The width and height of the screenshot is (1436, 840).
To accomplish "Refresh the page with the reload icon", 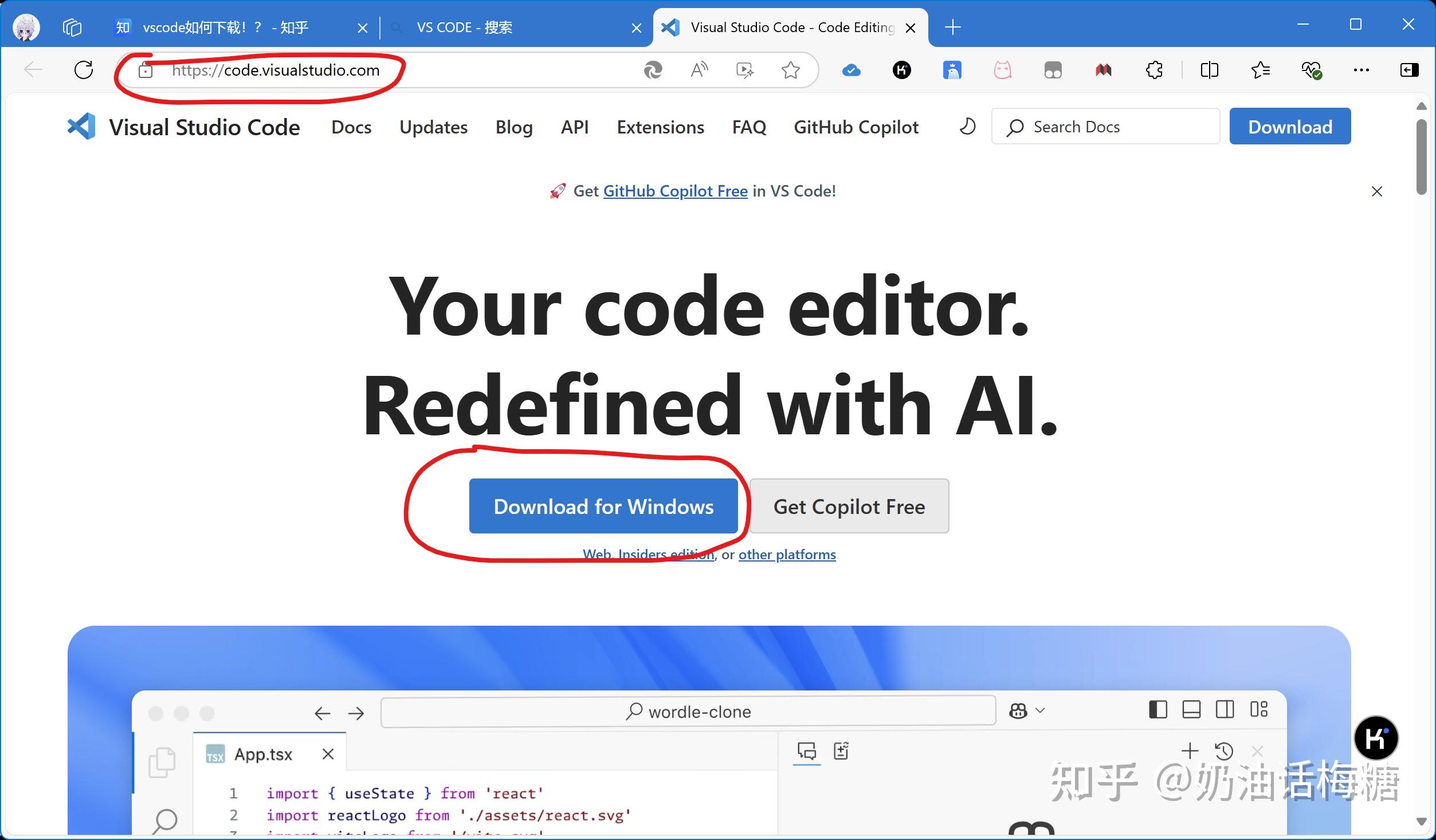I will pyautogui.click(x=84, y=70).
